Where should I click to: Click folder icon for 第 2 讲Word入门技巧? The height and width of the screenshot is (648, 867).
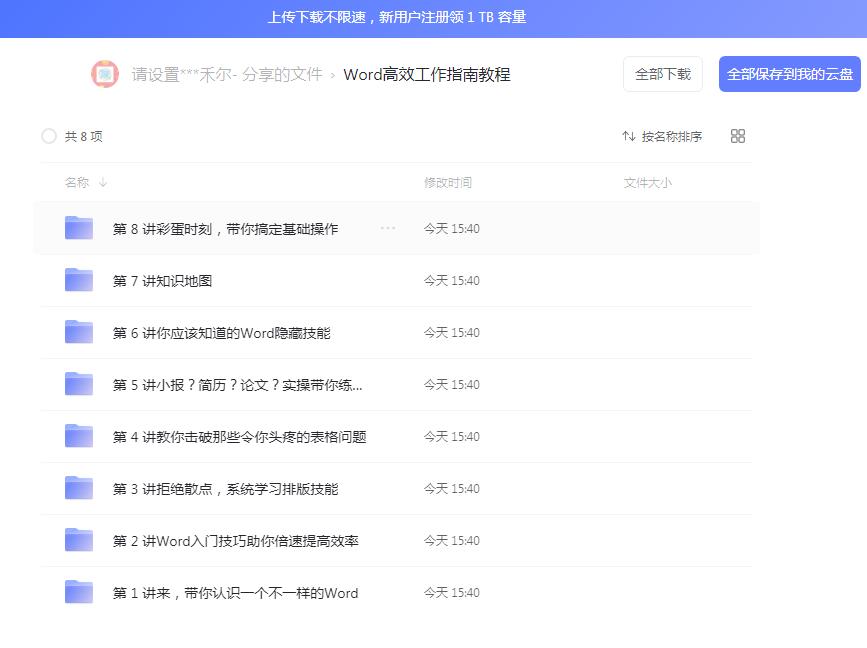(x=79, y=540)
